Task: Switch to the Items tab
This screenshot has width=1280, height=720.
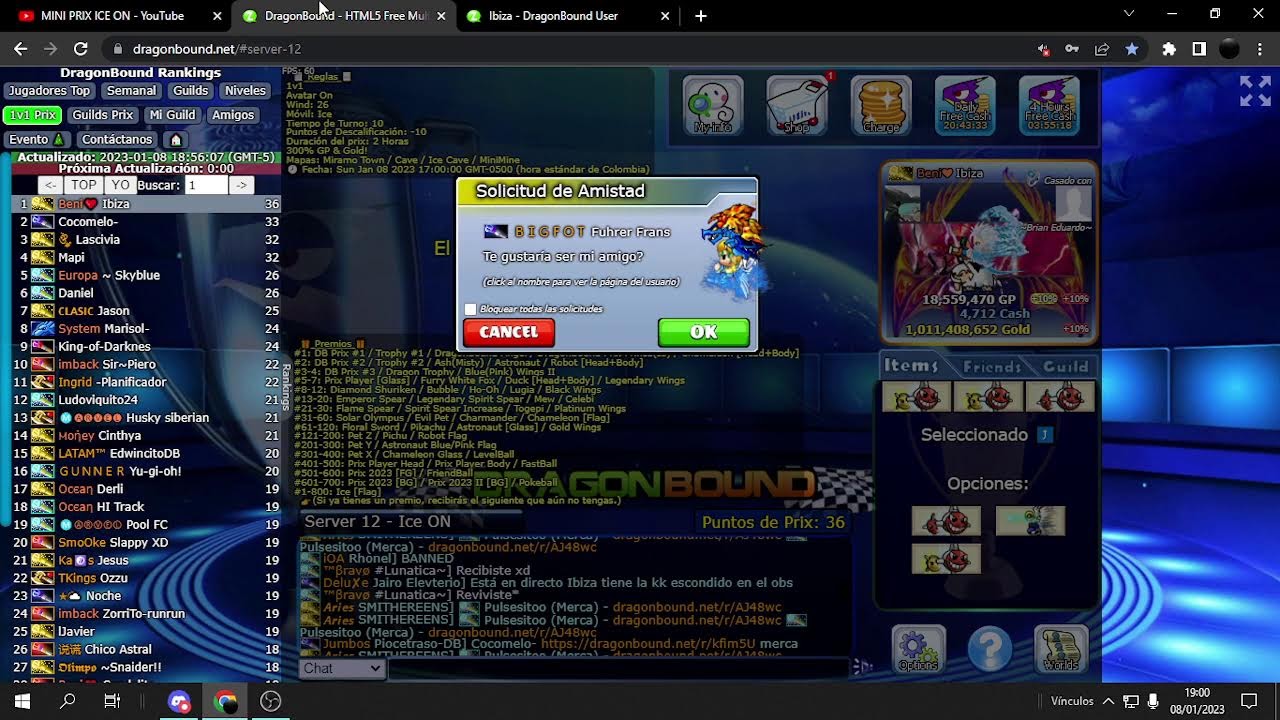Action: (x=911, y=366)
